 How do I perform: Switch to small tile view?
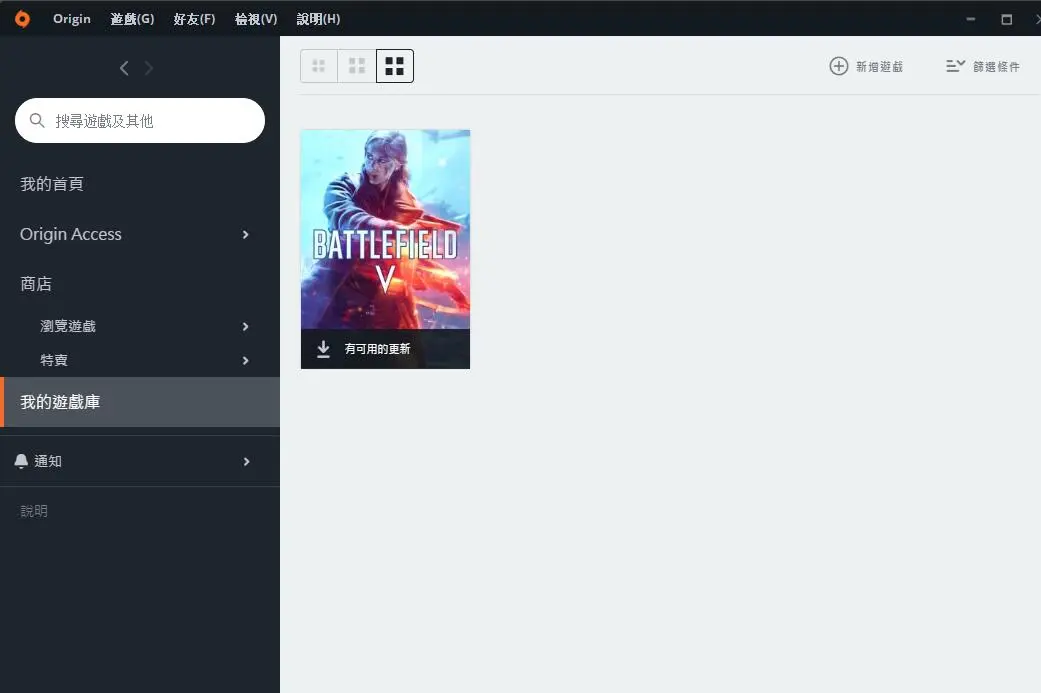(x=319, y=66)
